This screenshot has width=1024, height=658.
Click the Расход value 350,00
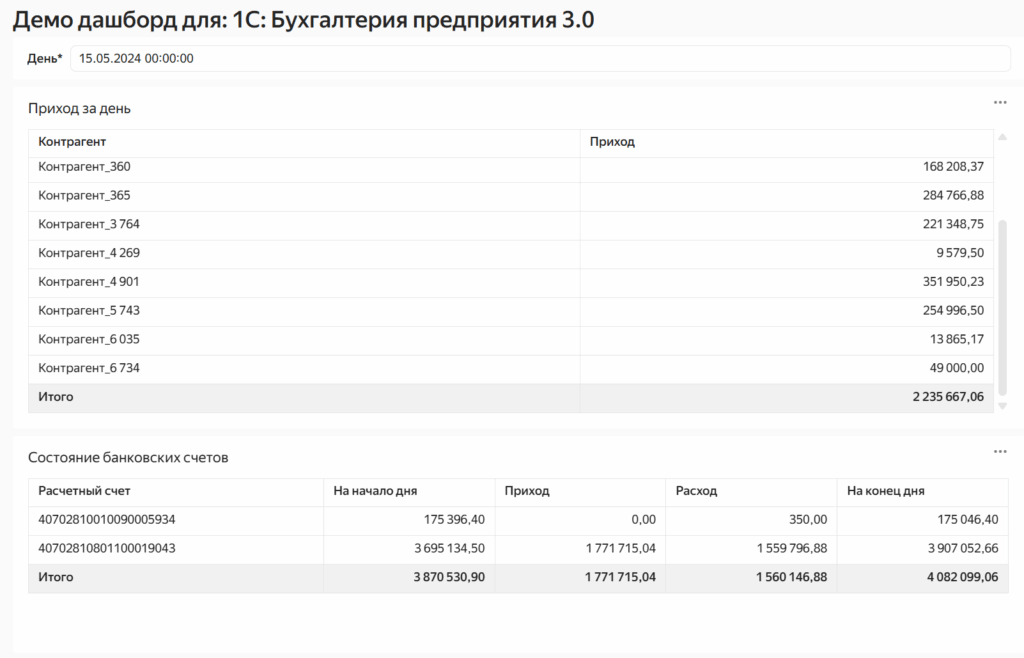click(x=808, y=520)
